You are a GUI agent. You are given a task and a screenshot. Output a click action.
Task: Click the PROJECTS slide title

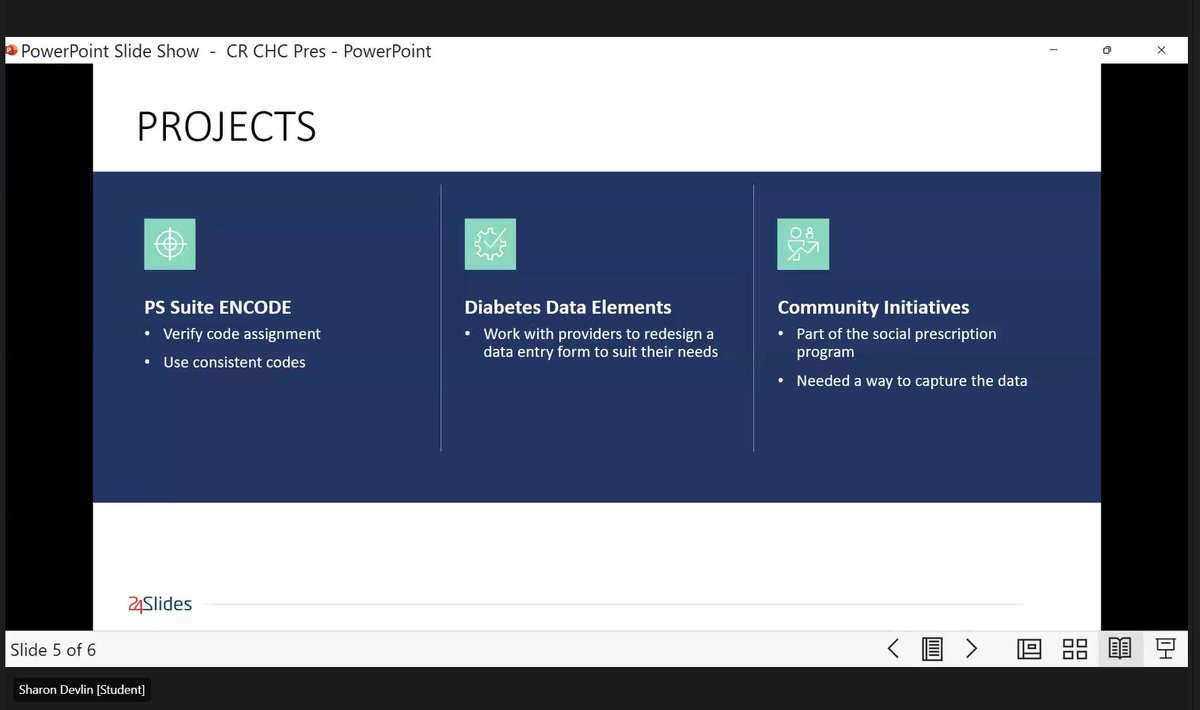click(x=226, y=127)
